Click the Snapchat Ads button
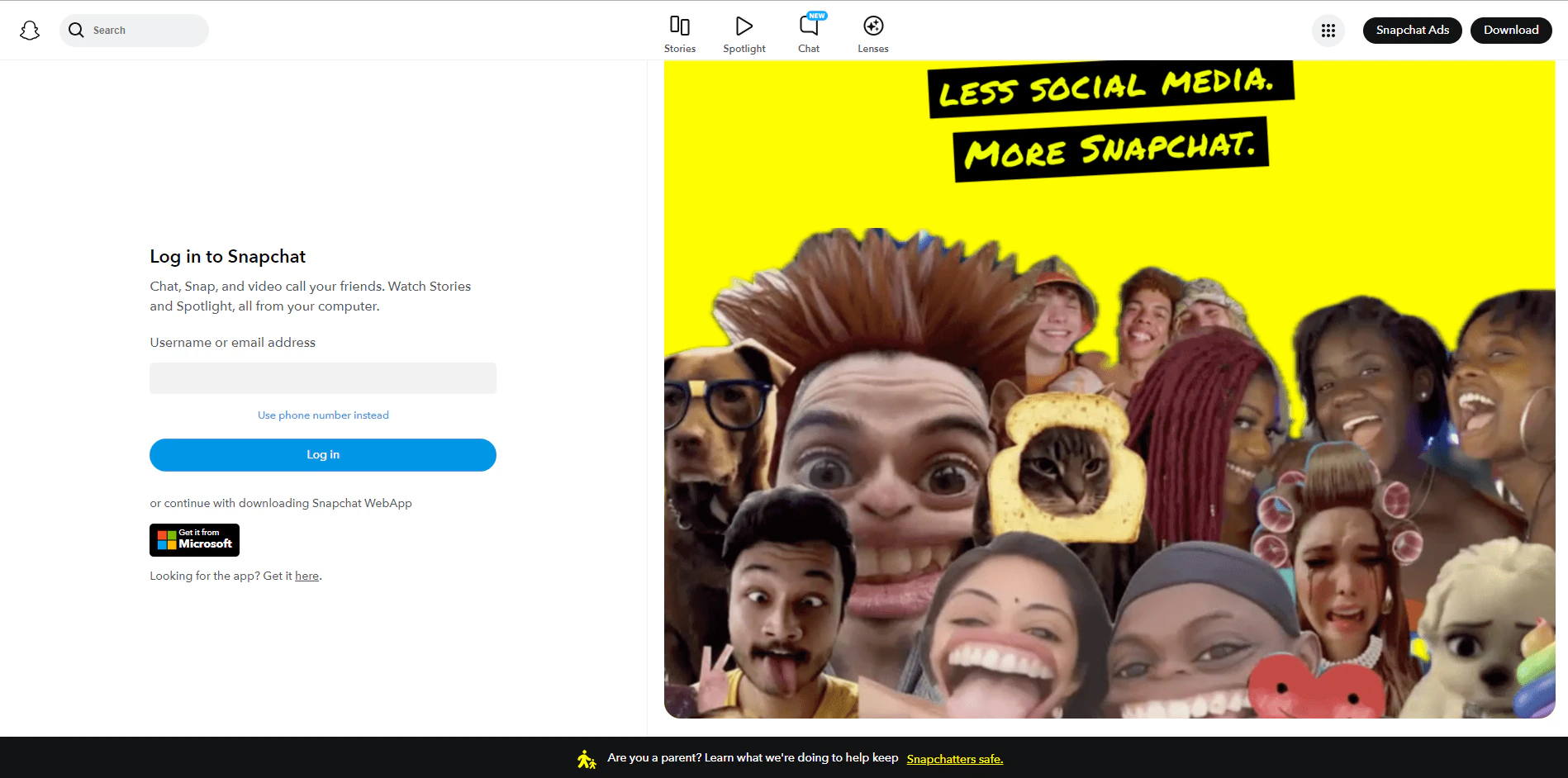Image resolution: width=1568 pixels, height=778 pixels. point(1413,31)
